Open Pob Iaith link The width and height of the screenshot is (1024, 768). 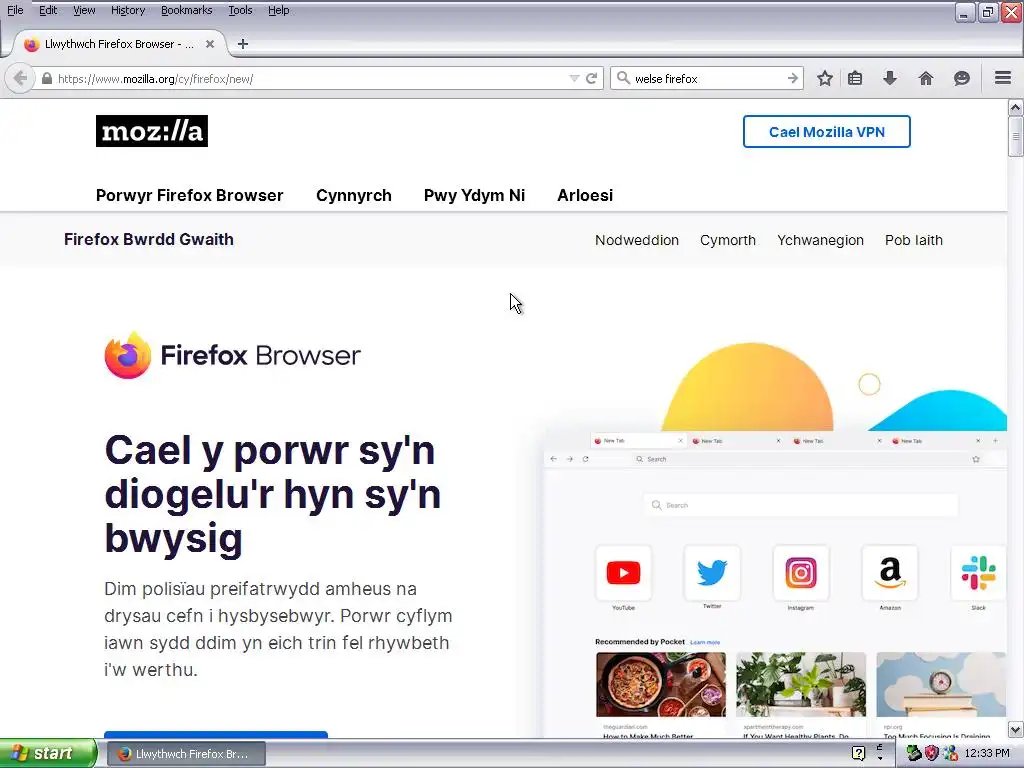point(914,240)
